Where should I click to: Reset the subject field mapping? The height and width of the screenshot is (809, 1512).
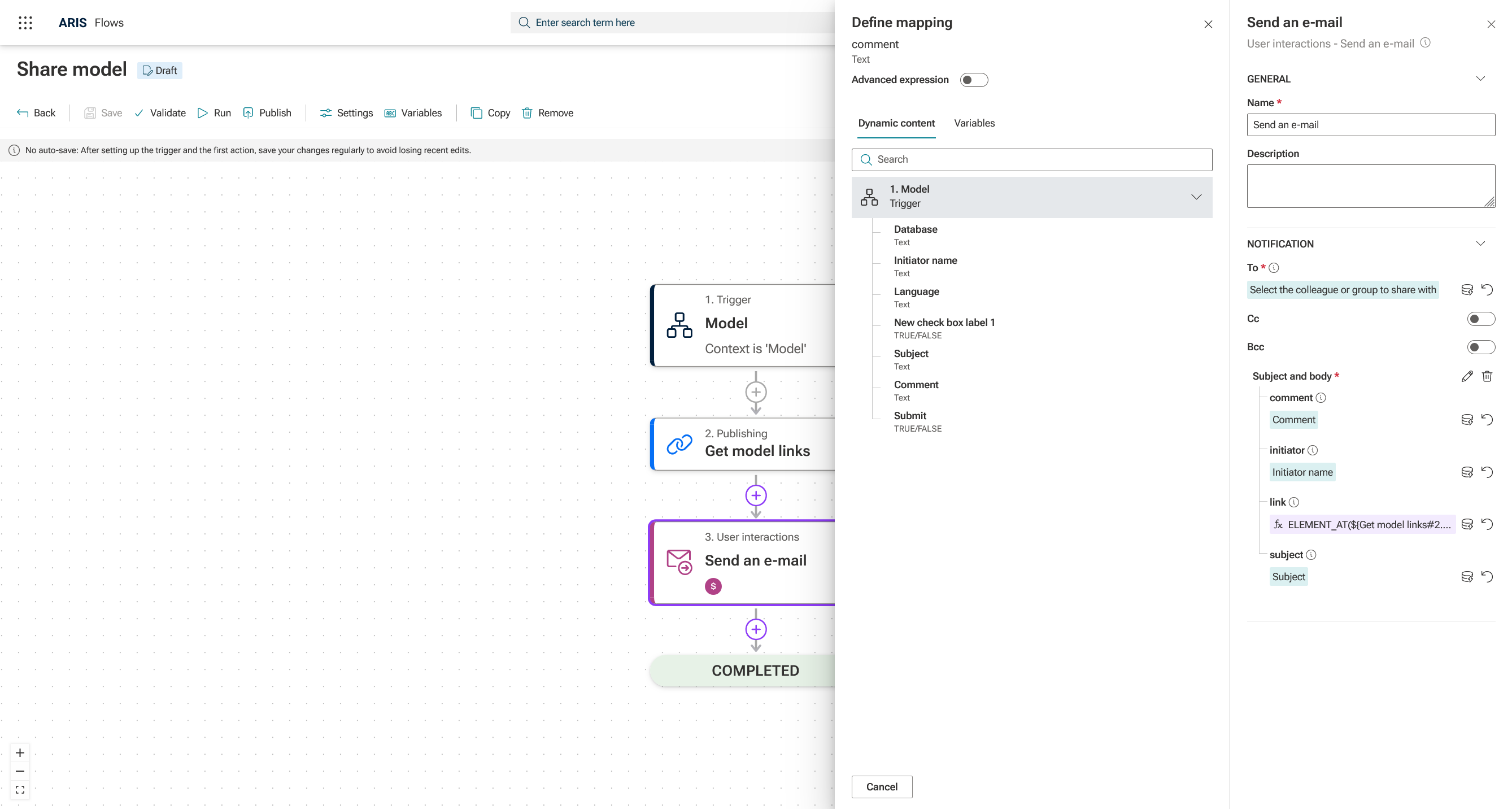[x=1487, y=576]
